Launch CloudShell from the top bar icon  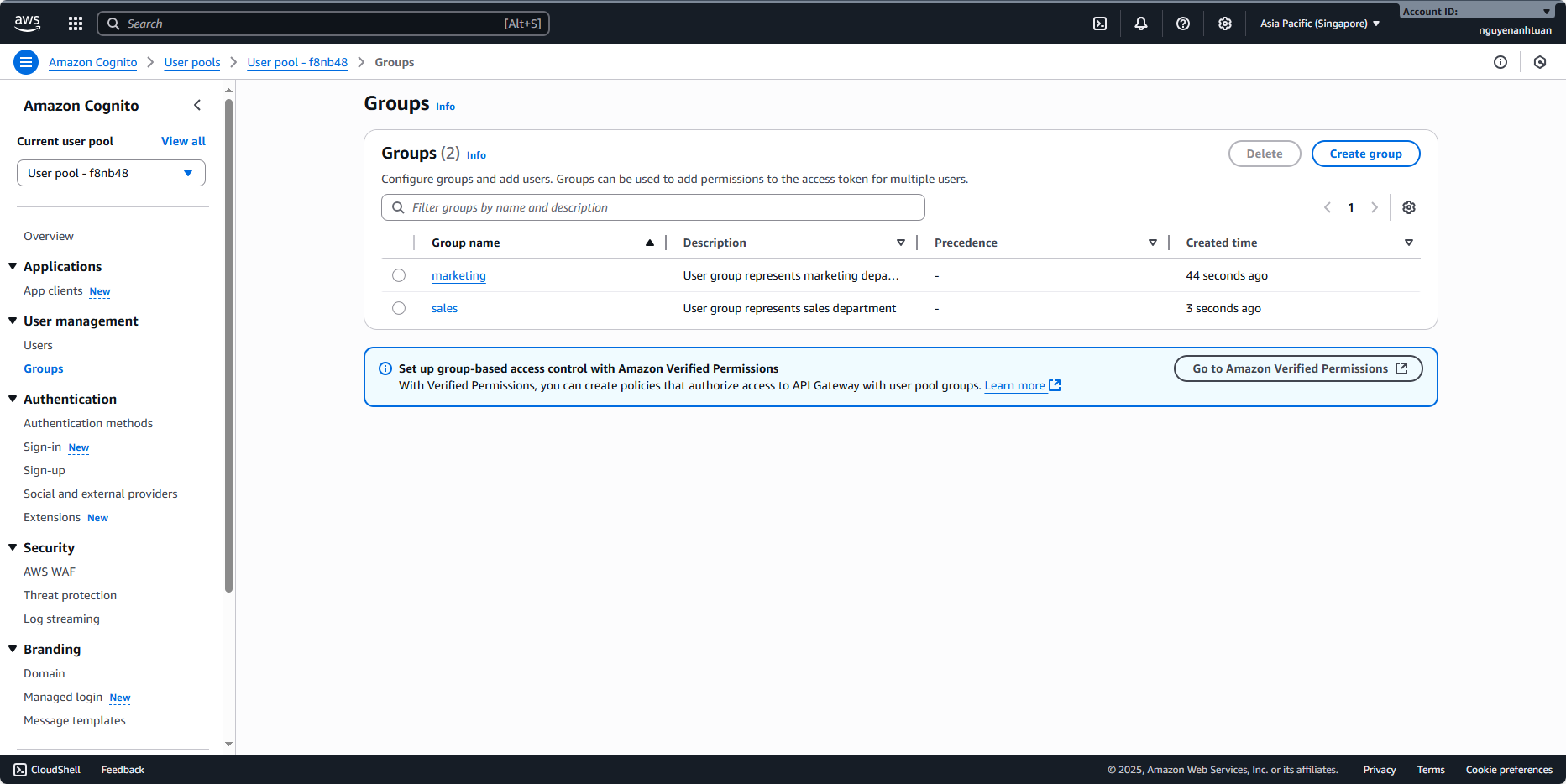click(1099, 24)
